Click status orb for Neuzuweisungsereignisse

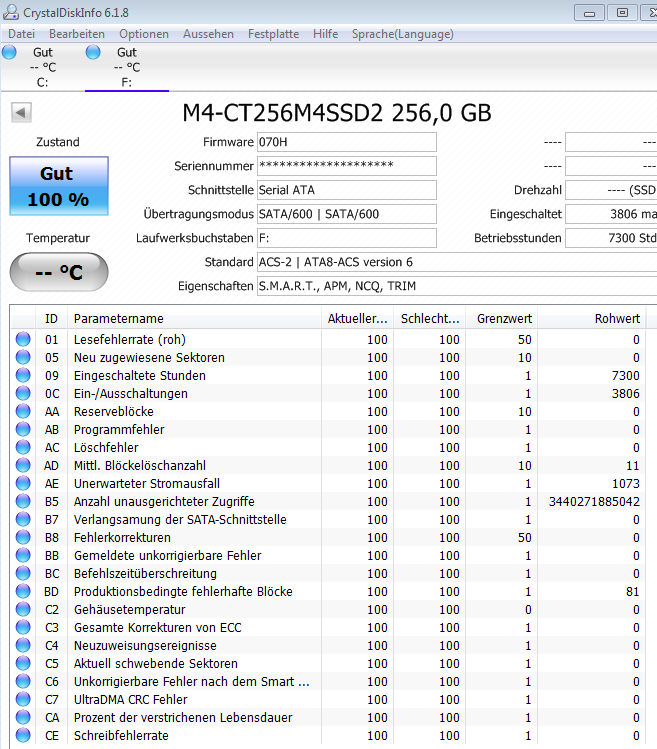click(x=23, y=645)
